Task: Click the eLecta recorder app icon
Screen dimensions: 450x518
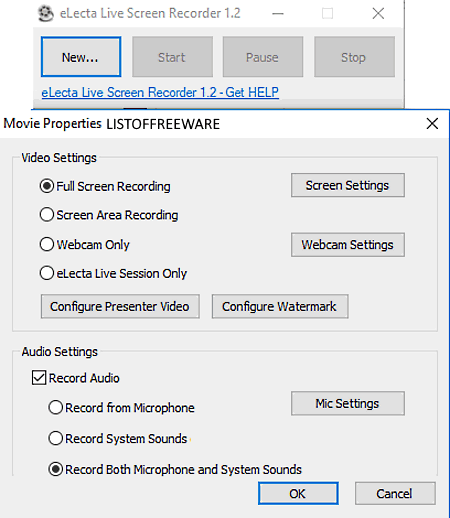Action: [45, 14]
